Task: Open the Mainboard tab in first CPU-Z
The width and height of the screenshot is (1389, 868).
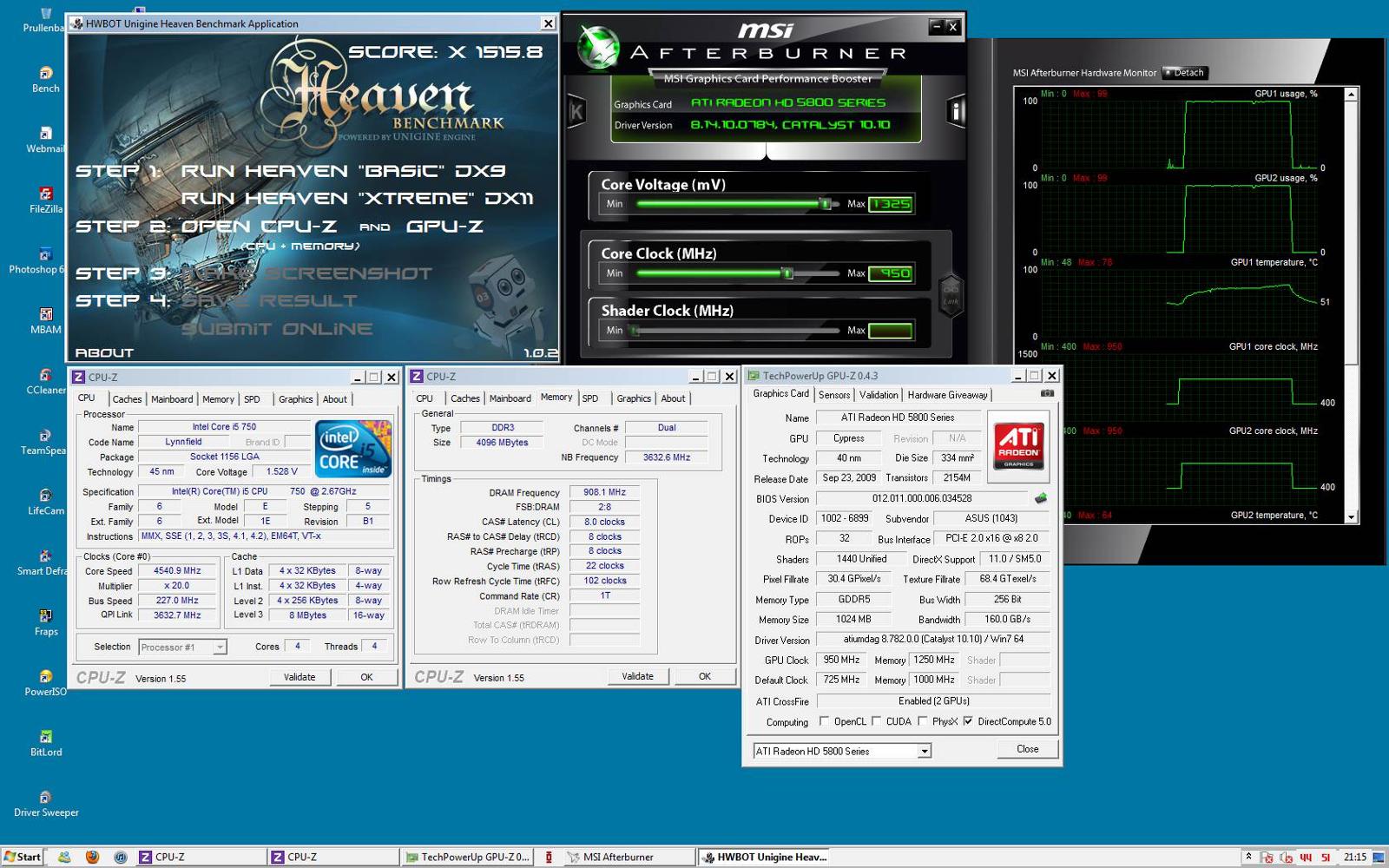Action: [x=172, y=399]
